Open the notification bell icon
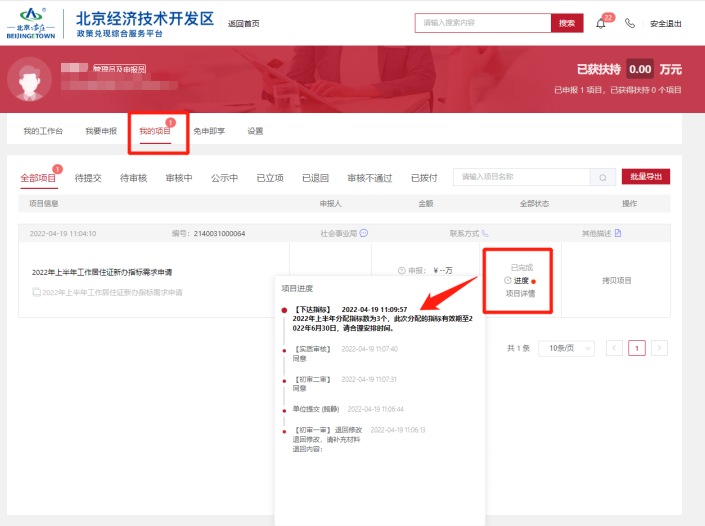Screen dimensions: 705x526 click(601, 24)
